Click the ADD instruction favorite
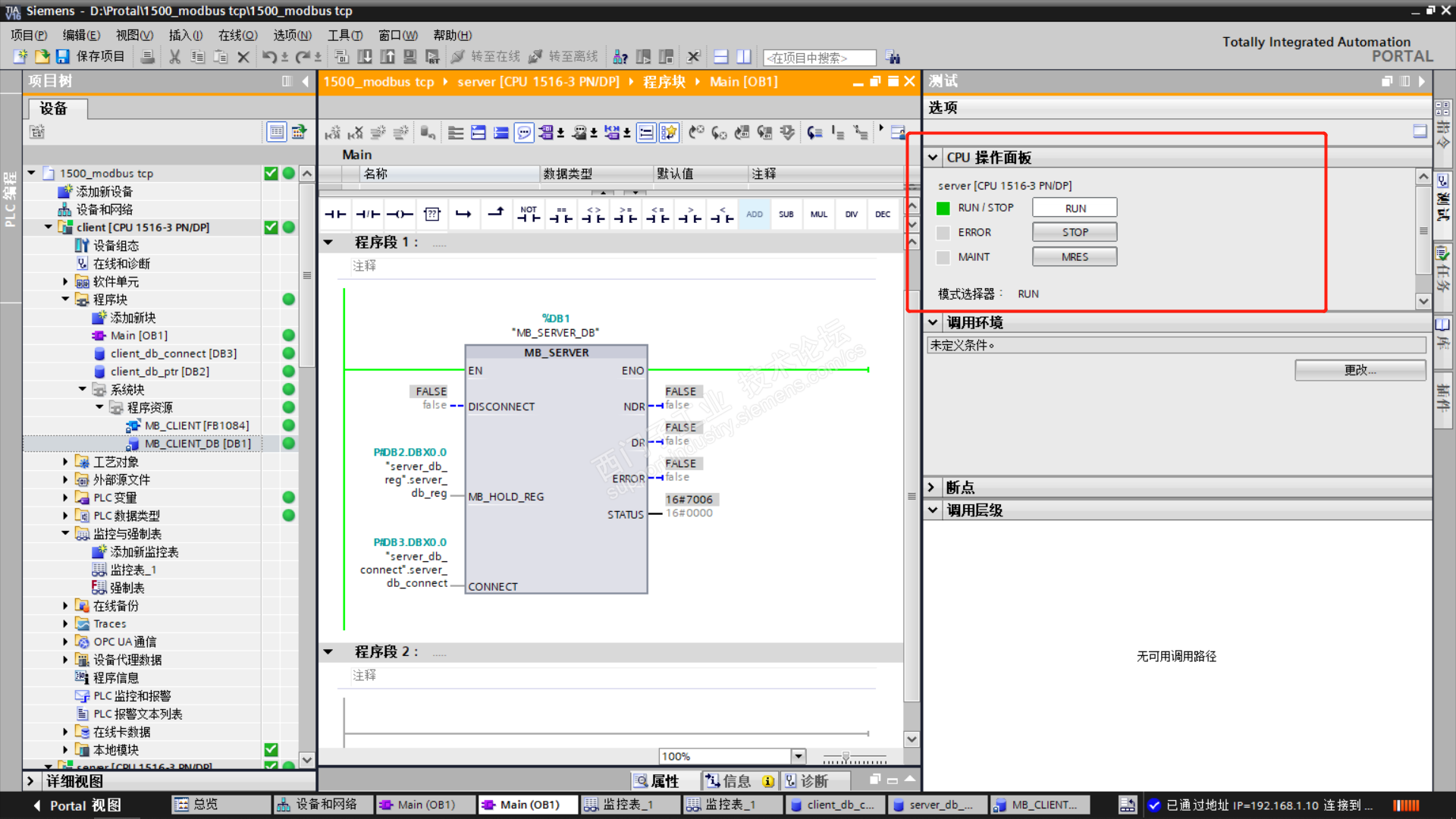Viewport: 1456px width, 819px height. (x=754, y=215)
